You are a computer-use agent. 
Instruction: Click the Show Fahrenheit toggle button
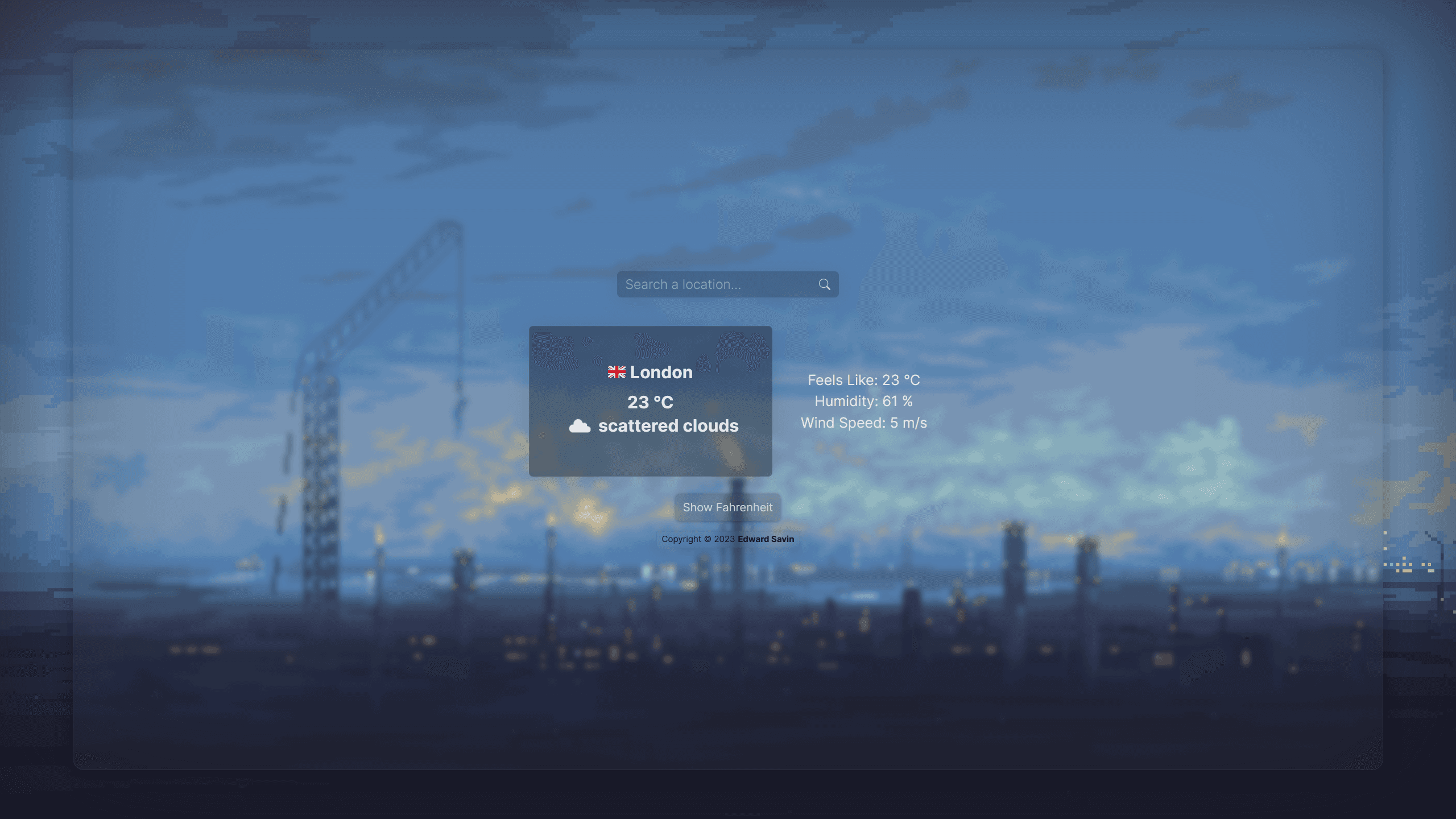tap(728, 507)
